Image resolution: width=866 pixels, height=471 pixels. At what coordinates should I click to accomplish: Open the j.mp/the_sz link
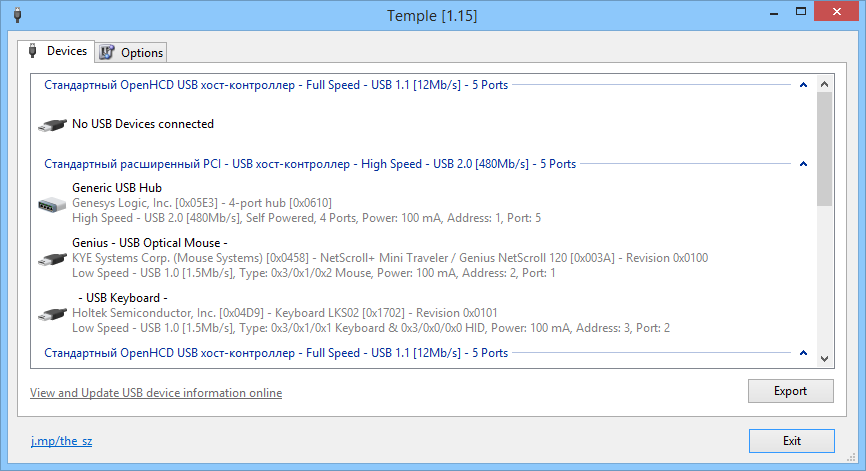61,441
